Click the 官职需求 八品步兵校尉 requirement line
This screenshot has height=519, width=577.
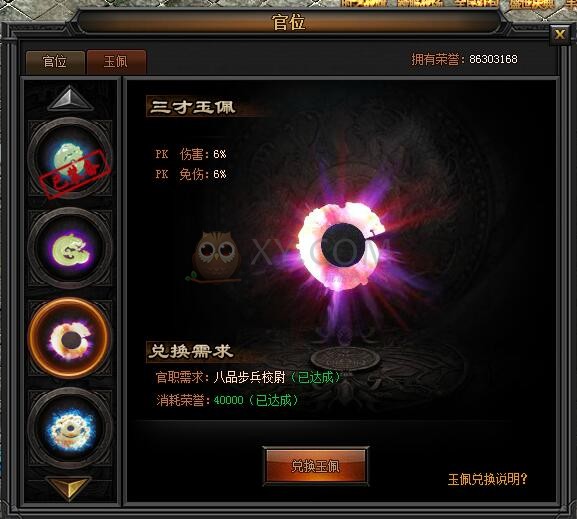[249, 377]
